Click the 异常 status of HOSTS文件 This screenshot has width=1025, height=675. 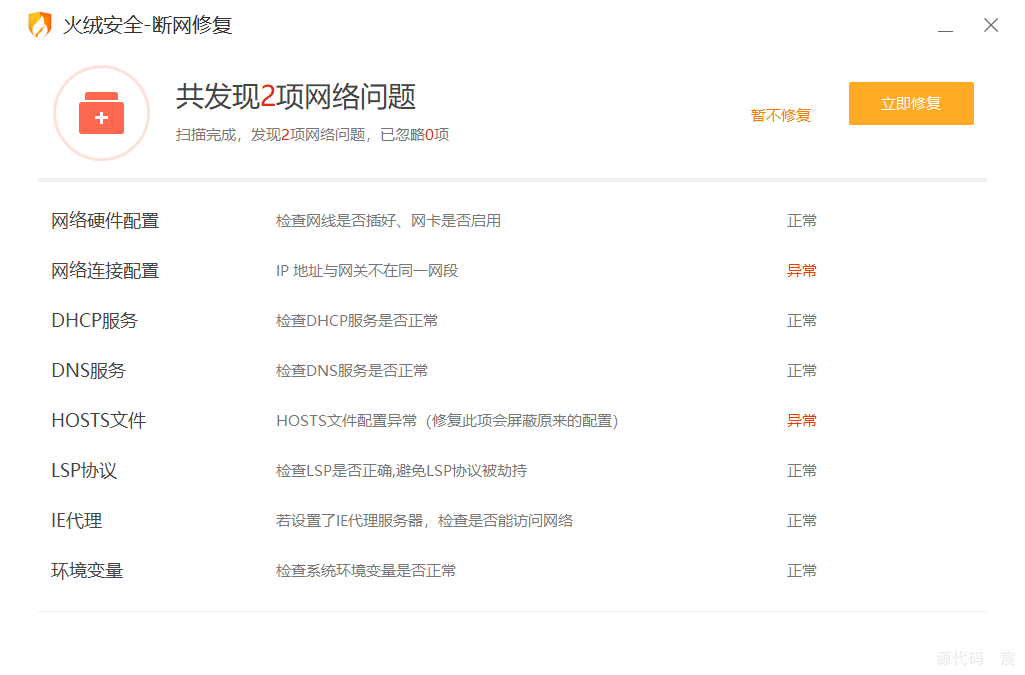(x=802, y=421)
